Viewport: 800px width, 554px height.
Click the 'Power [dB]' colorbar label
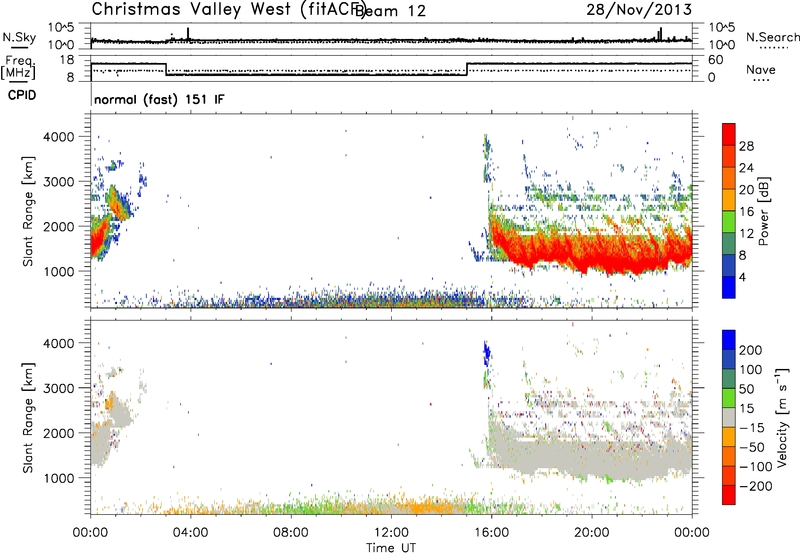[764, 211]
